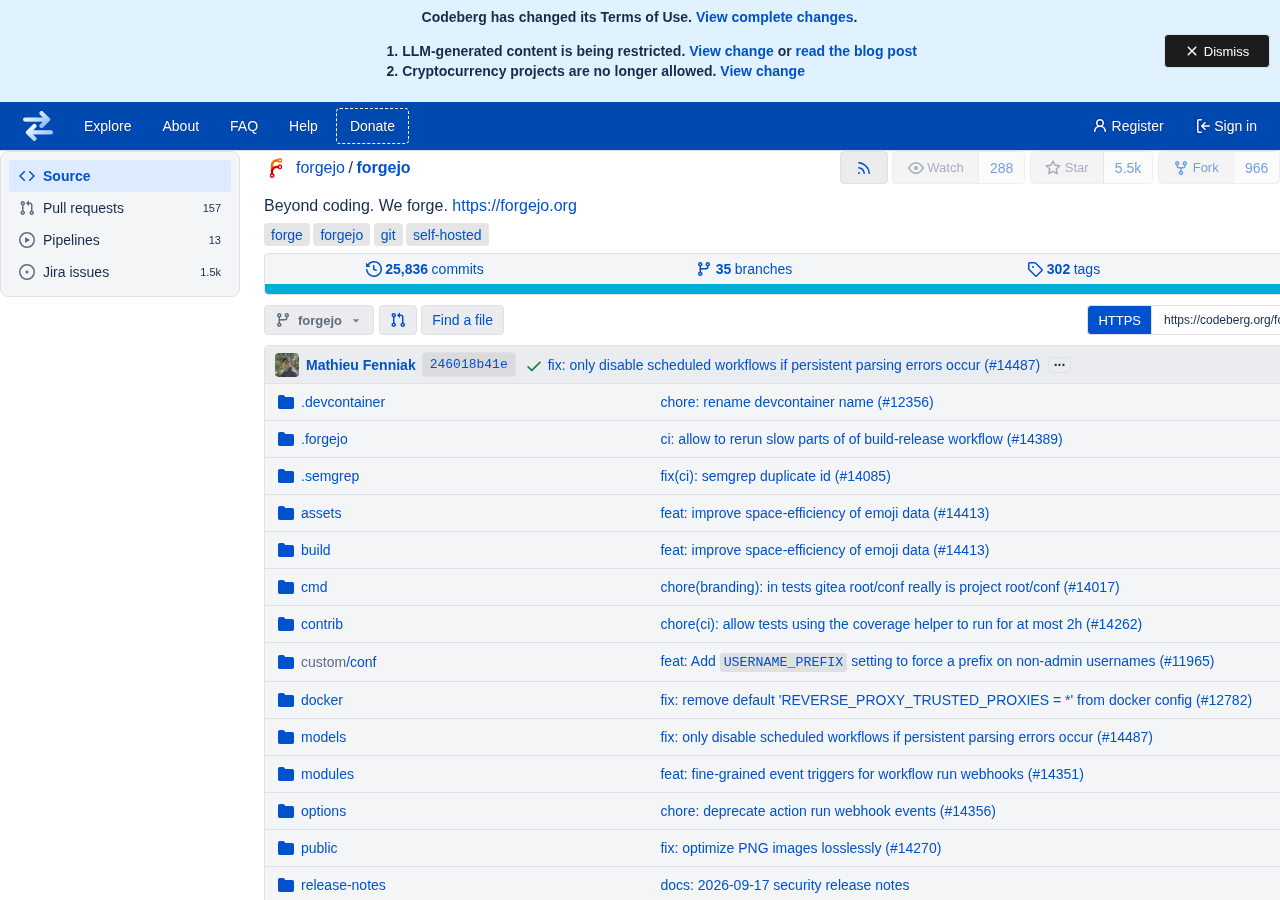Screen dimensions: 1280x900
Task: Click the .devcontainer folder icon
Action: (x=286, y=402)
